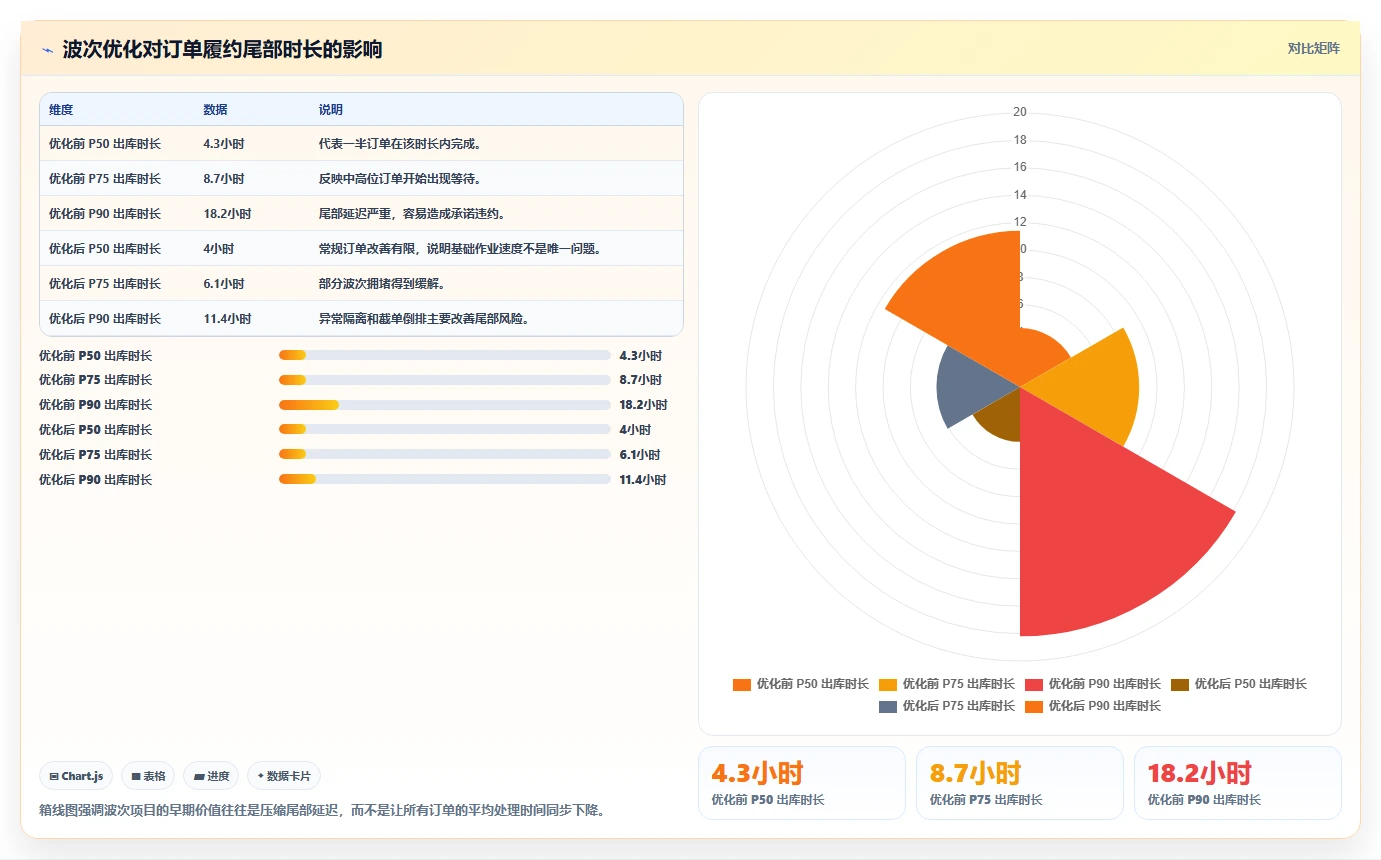Click the 维度 column header
This screenshot has width=1381, height=860.
click(x=61, y=110)
